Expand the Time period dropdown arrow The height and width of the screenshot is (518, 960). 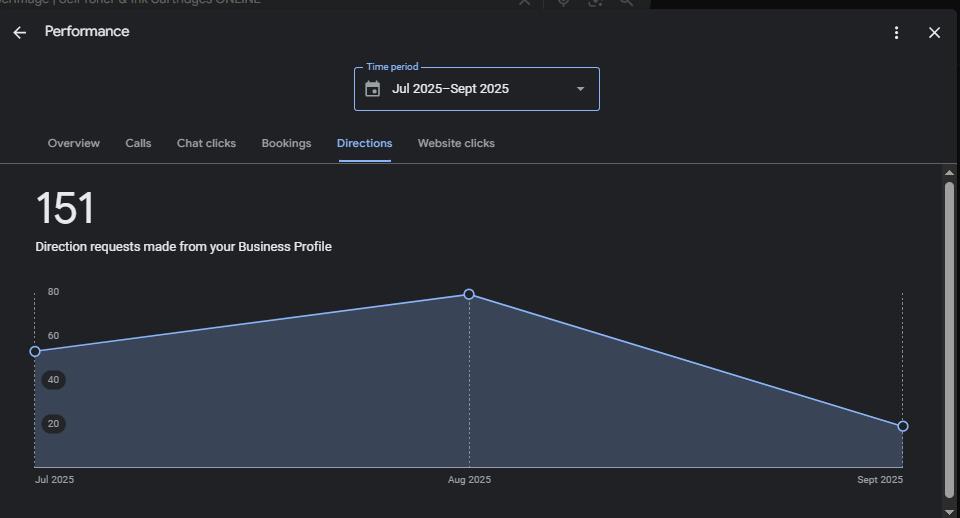pos(580,89)
